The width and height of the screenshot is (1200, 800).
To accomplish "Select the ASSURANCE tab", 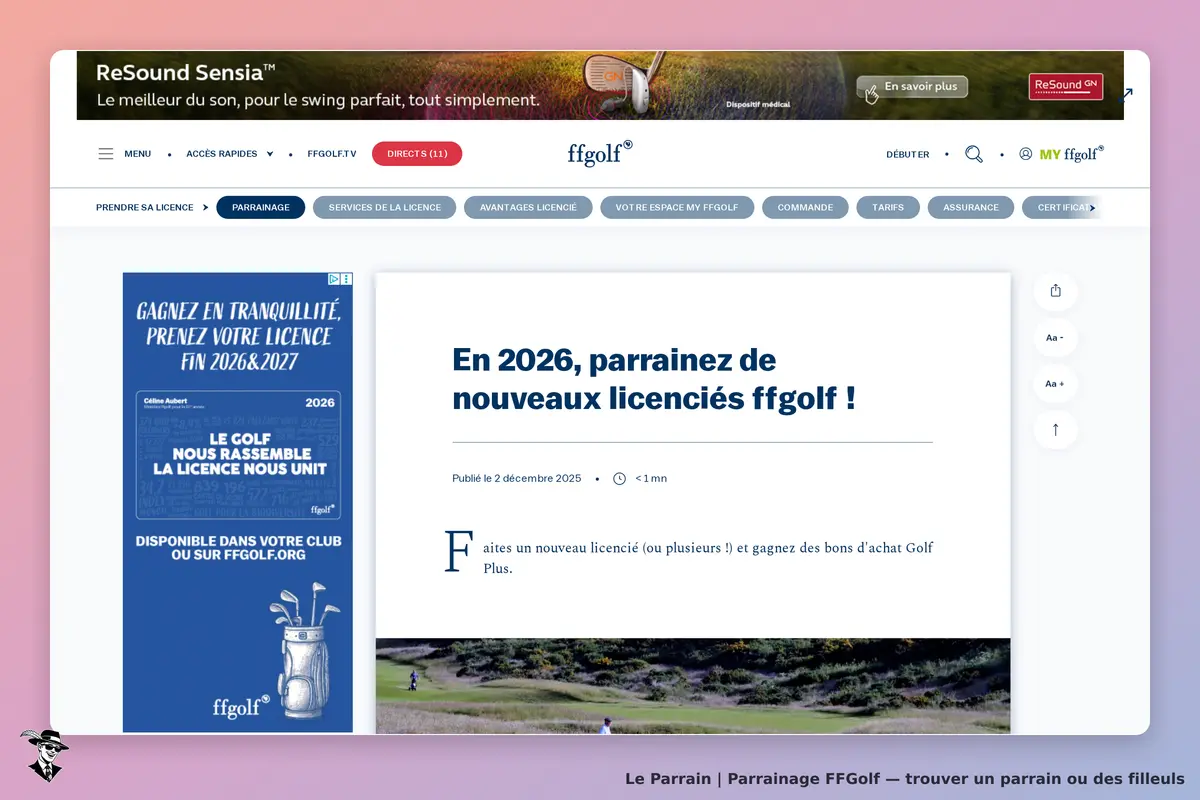I will pos(971,207).
